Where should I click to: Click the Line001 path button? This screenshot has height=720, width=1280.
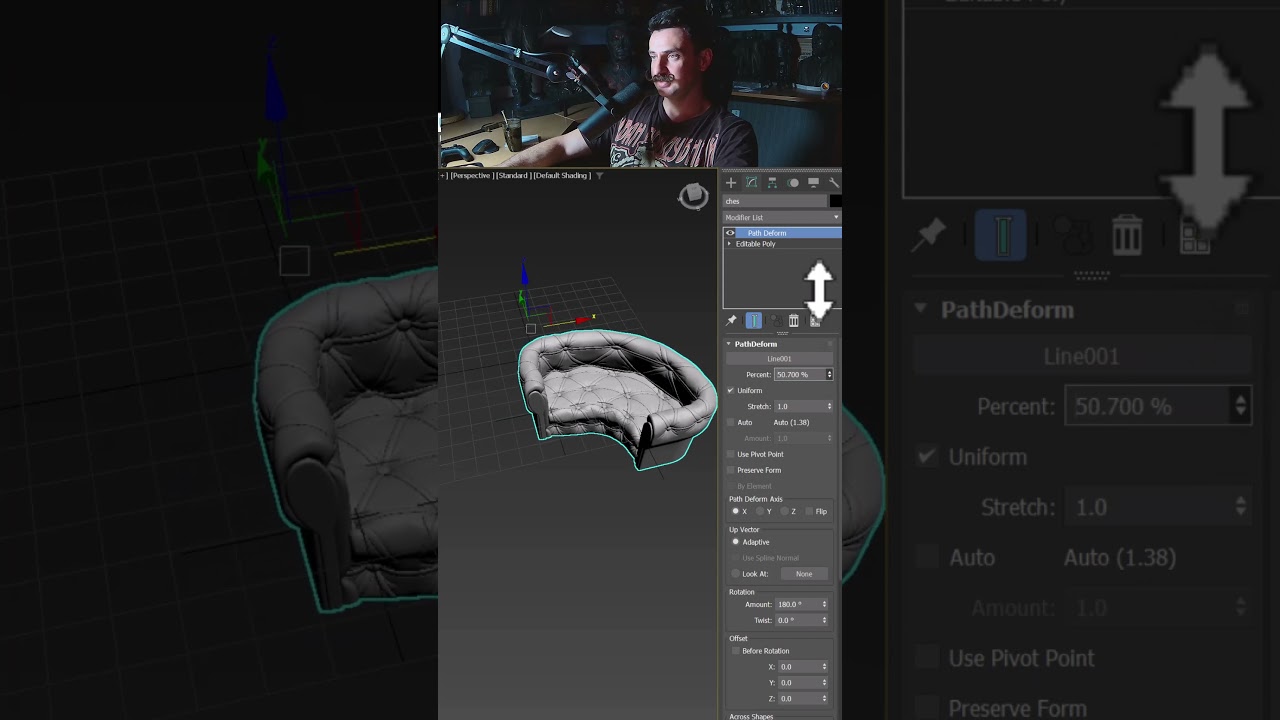point(779,358)
